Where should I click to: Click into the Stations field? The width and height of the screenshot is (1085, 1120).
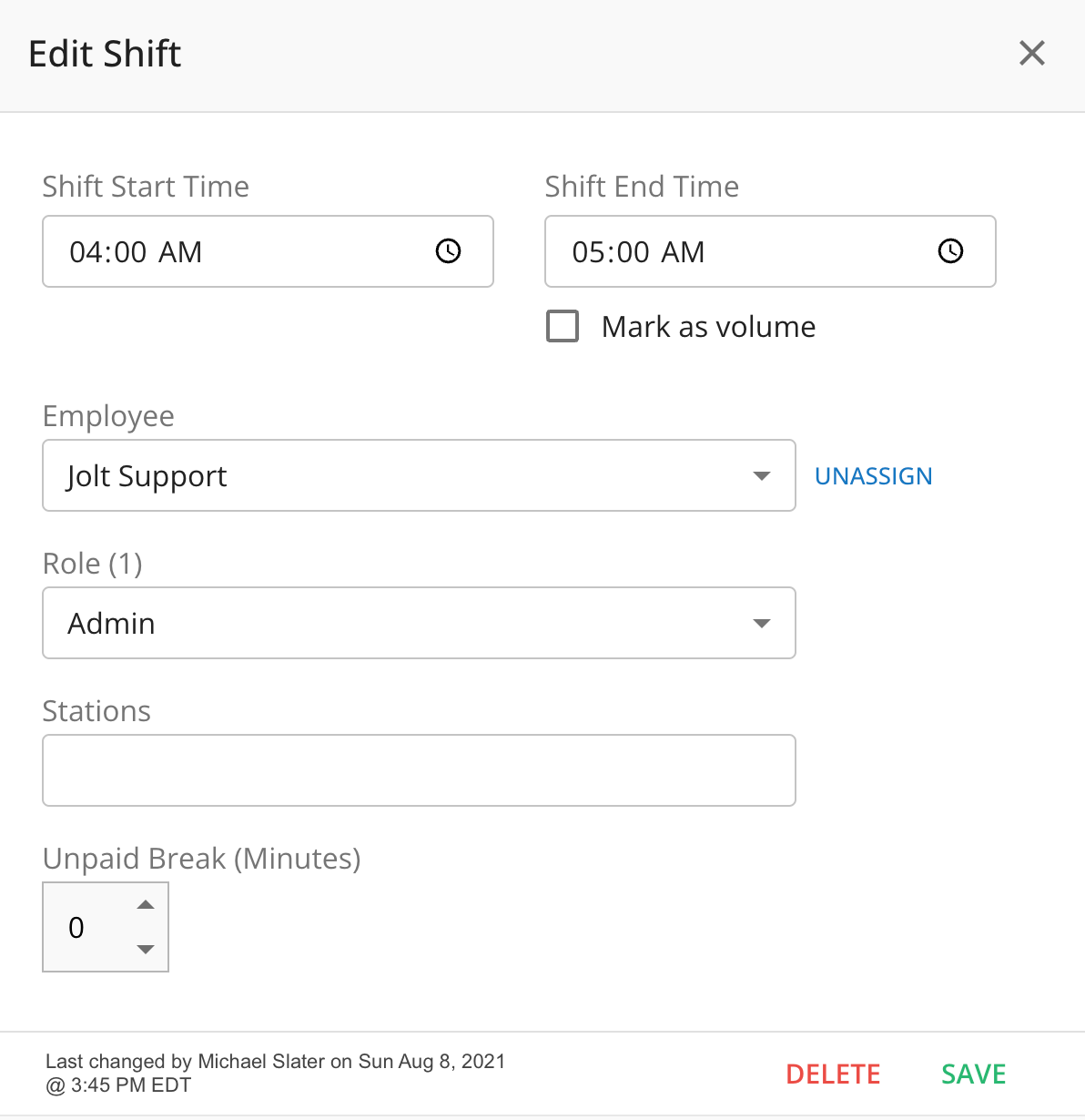point(419,770)
